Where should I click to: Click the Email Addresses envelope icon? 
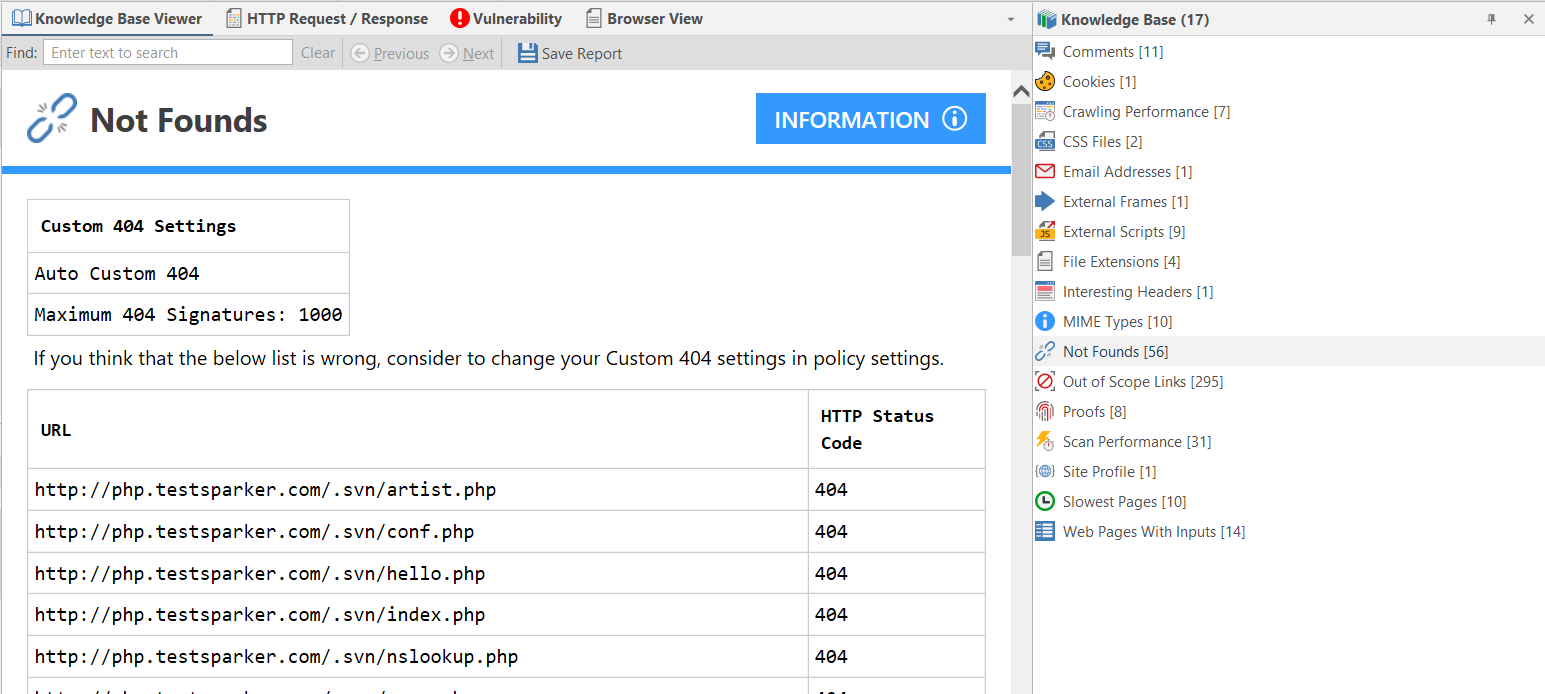coord(1045,171)
